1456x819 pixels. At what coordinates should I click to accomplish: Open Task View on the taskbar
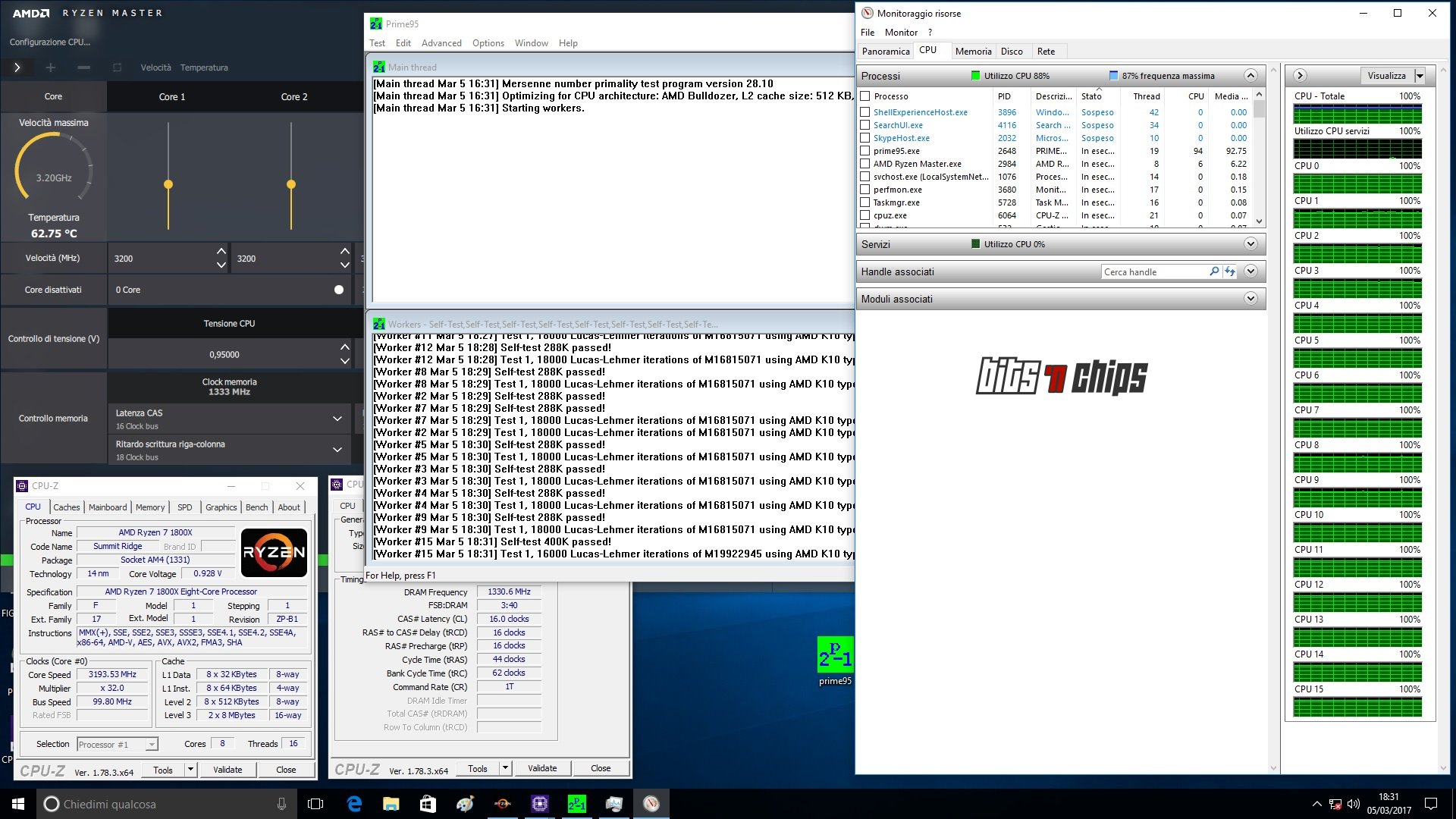[x=315, y=804]
